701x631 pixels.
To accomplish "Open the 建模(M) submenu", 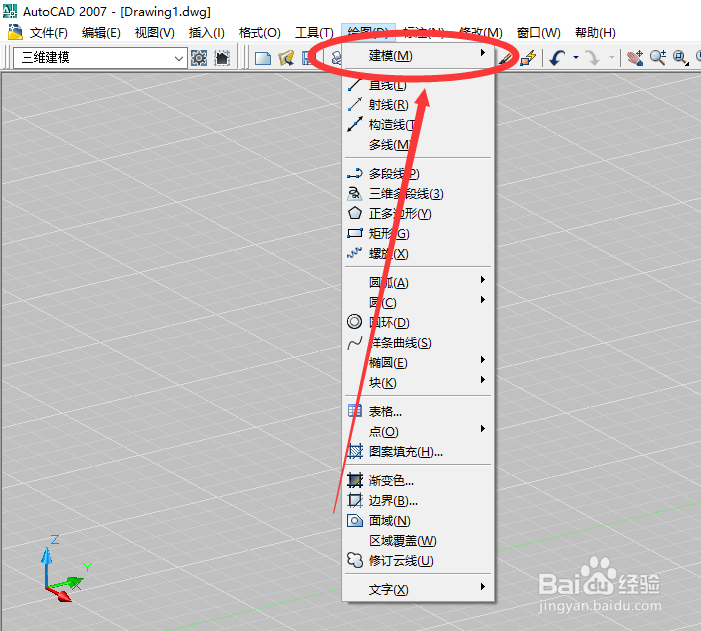I will (x=418, y=56).
